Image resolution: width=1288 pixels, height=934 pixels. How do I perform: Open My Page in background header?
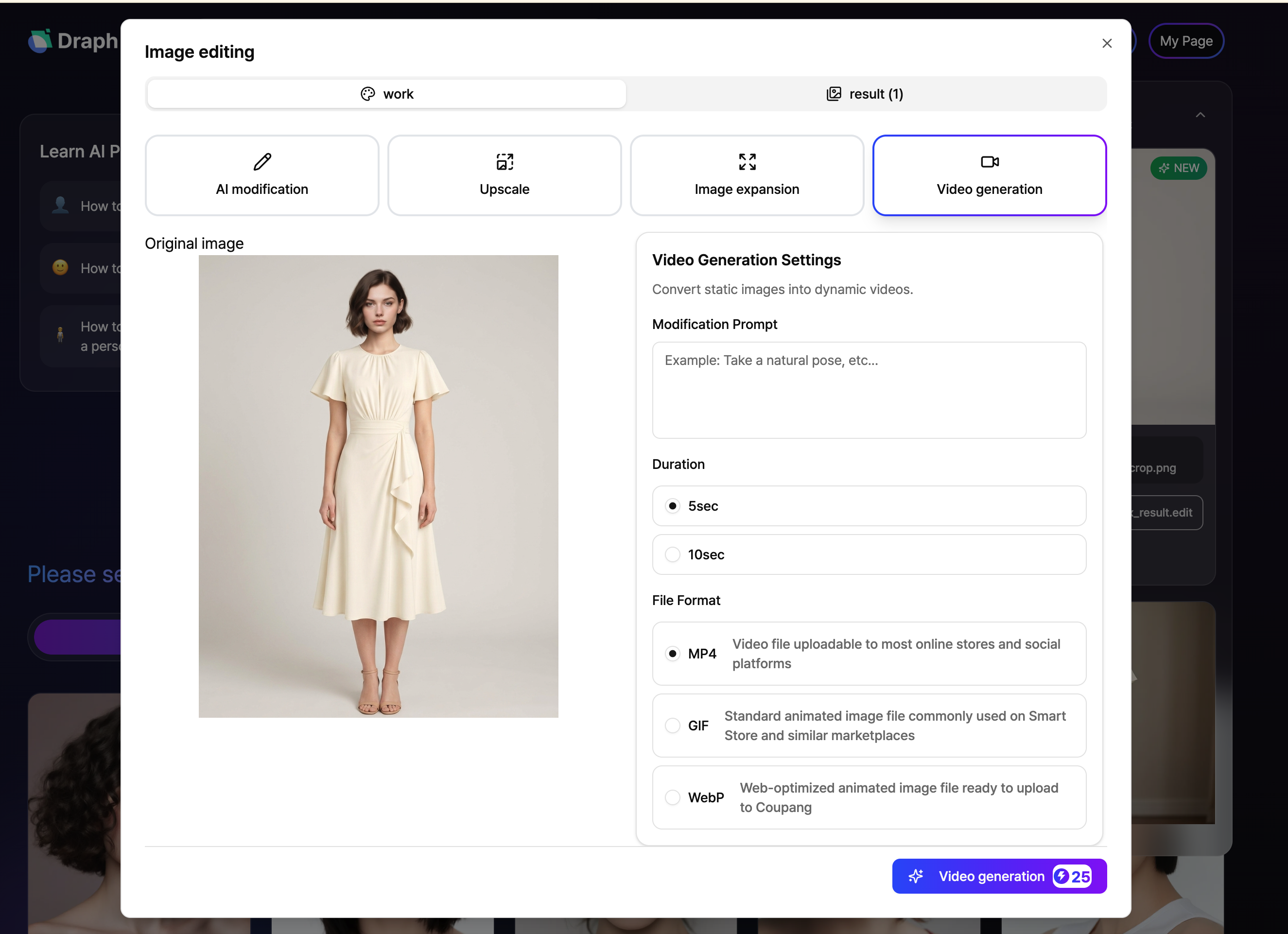coord(1186,41)
